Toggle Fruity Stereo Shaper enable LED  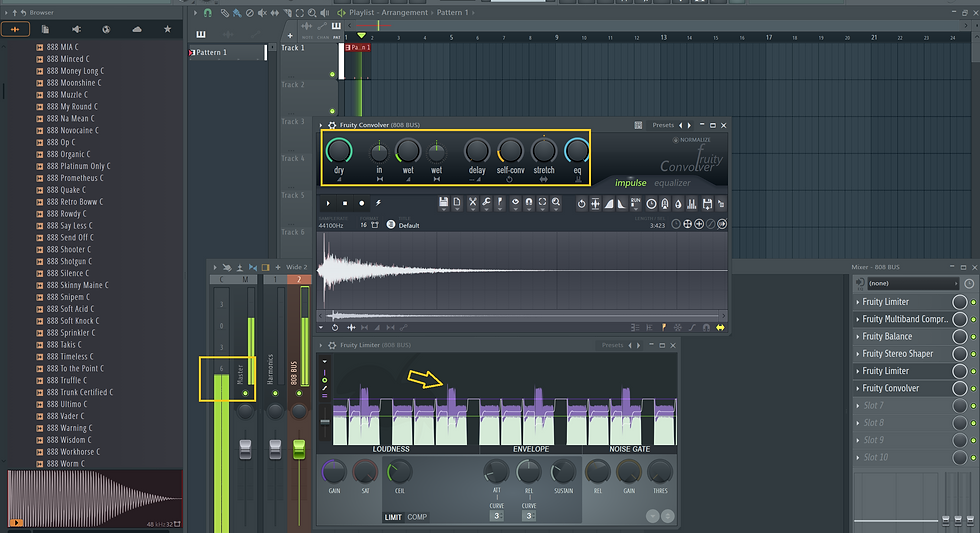(x=973, y=354)
